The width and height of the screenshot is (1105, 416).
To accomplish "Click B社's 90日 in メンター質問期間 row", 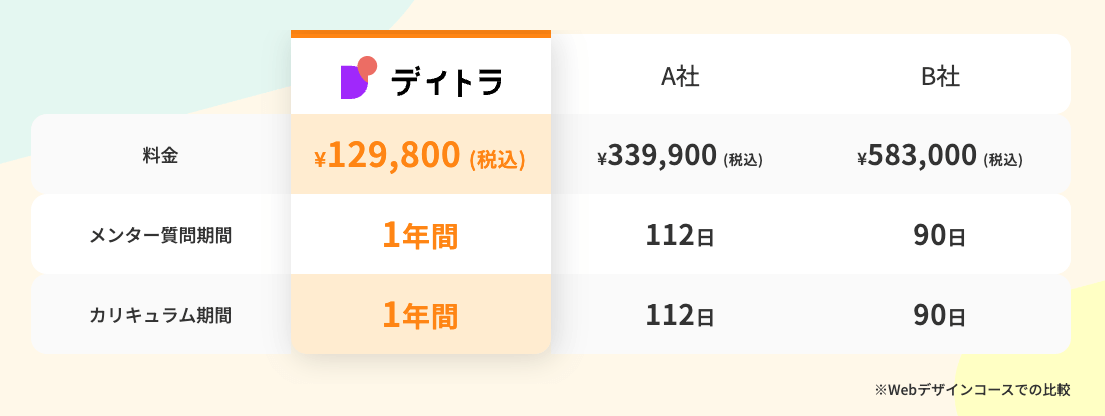I will [x=940, y=236].
